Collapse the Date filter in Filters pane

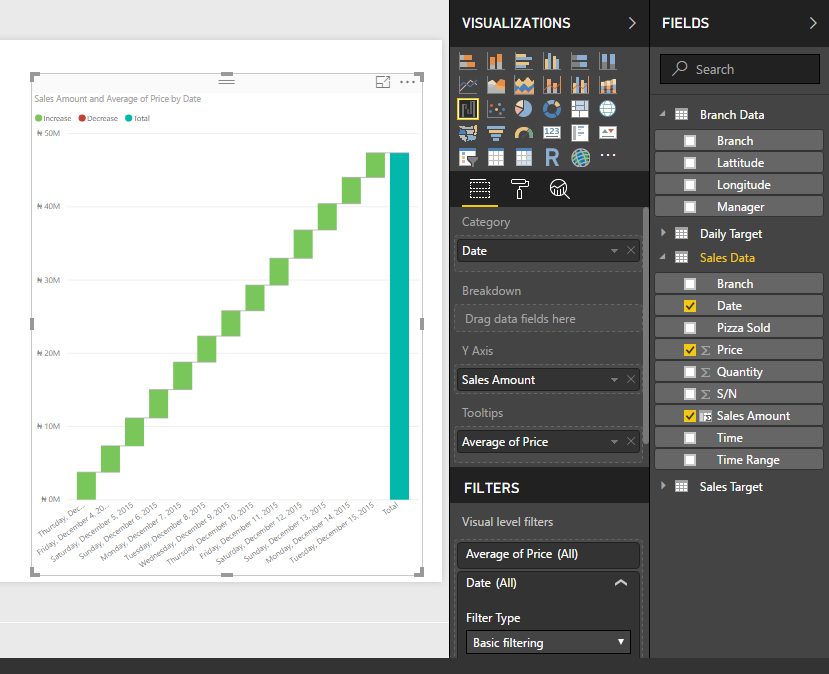click(x=621, y=582)
